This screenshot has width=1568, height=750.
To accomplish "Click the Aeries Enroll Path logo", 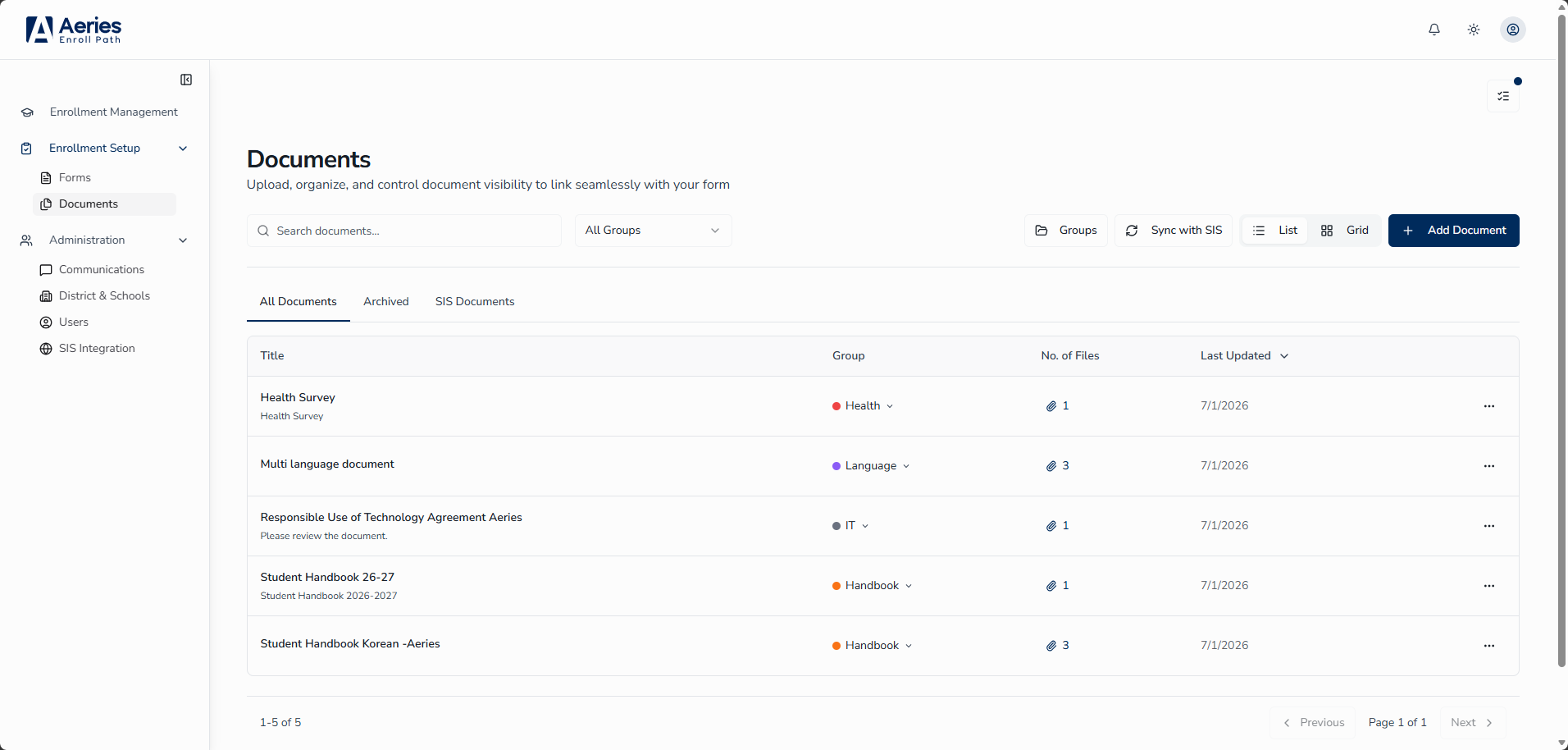I will pyautogui.click(x=74, y=30).
